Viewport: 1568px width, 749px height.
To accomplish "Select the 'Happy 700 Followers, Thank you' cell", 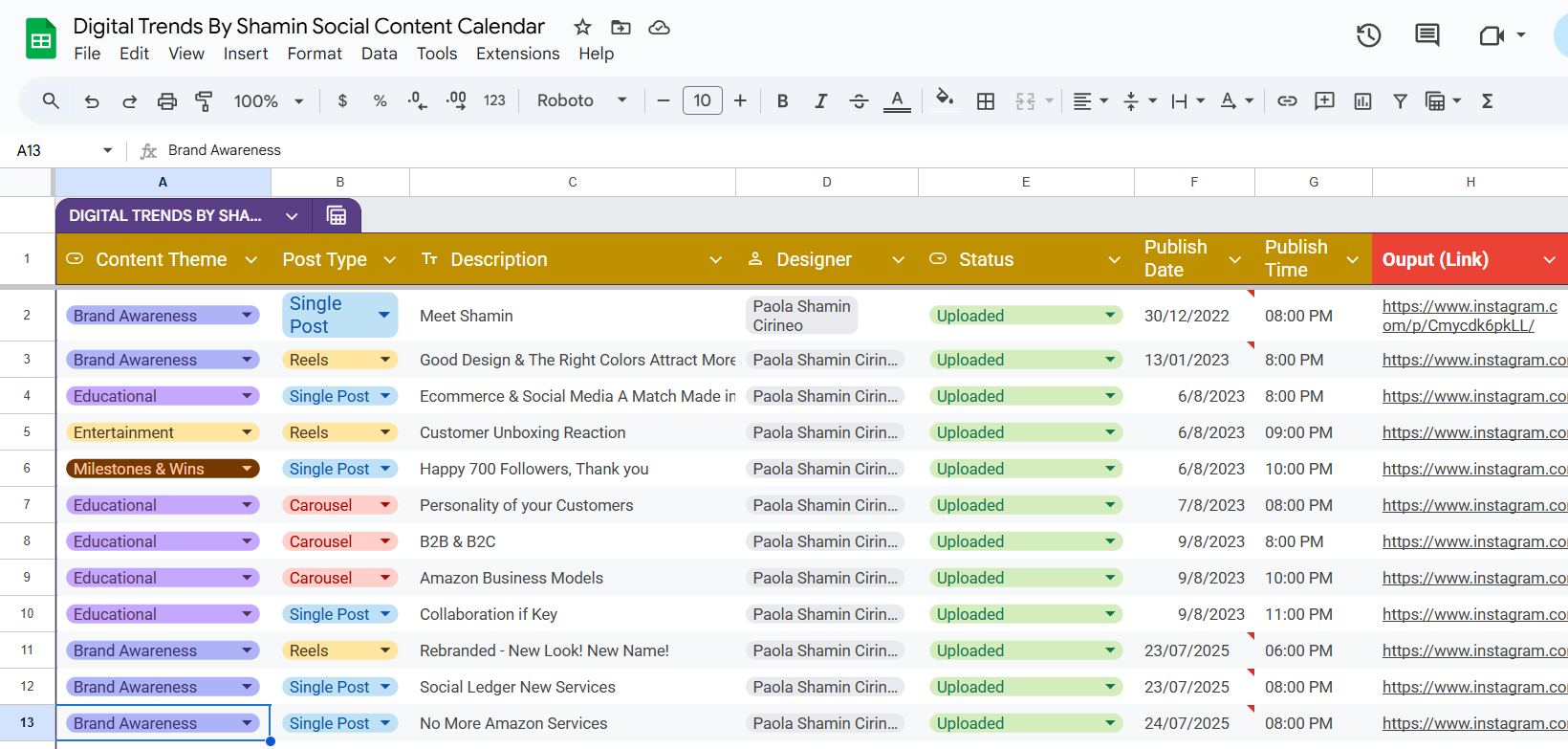I will tap(573, 469).
